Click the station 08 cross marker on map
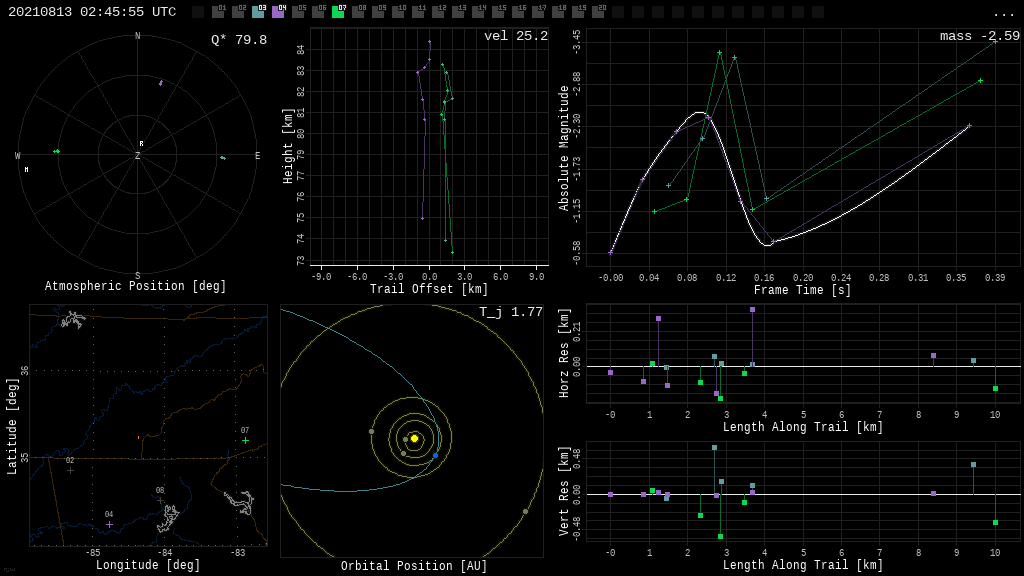 (160, 500)
